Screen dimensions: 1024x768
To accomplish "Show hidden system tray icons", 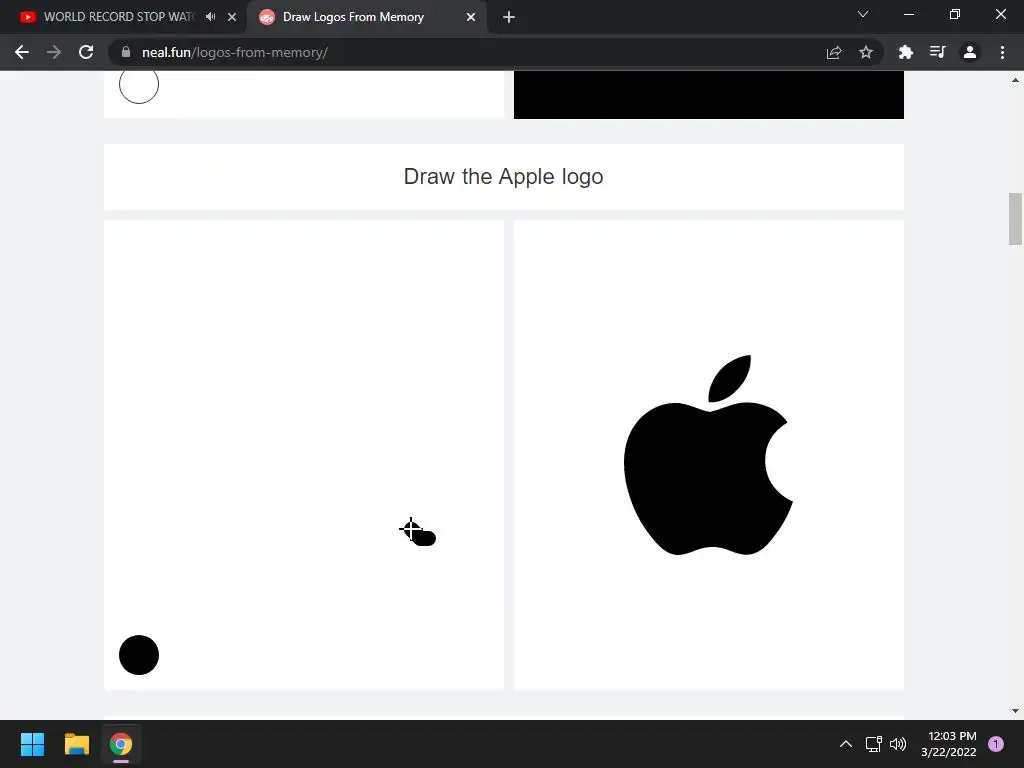I will pos(846,744).
